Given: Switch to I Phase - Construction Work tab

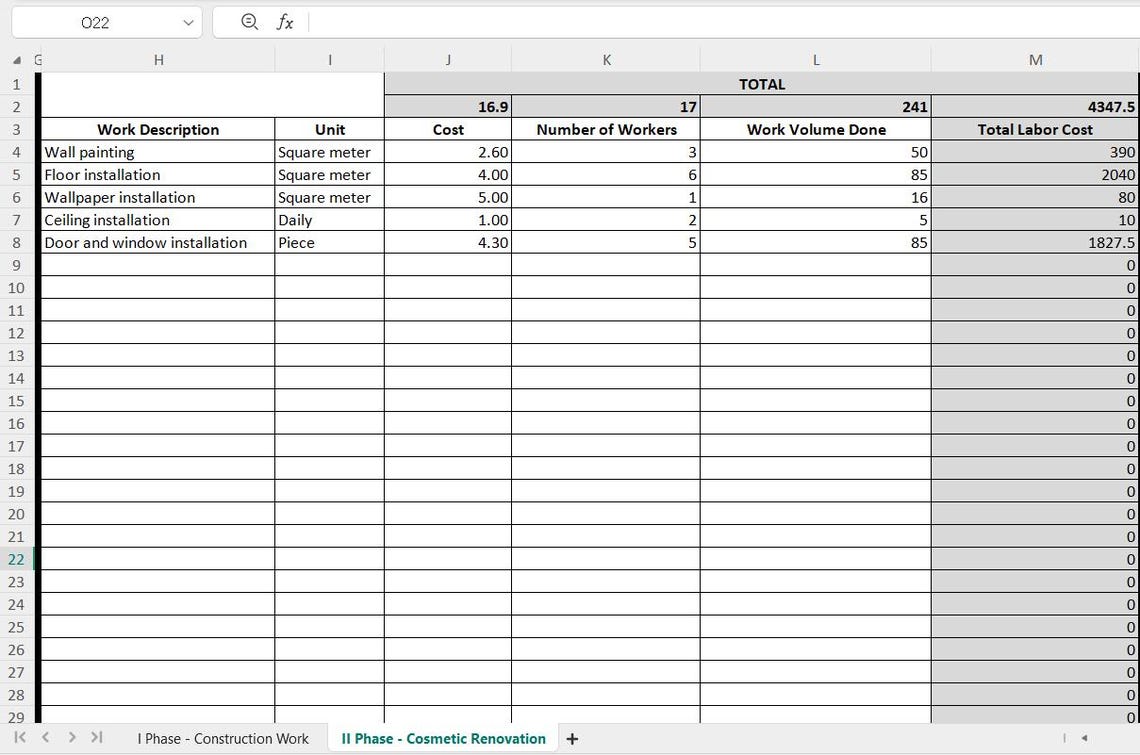Looking at the screenshot, I should point(223,738).
